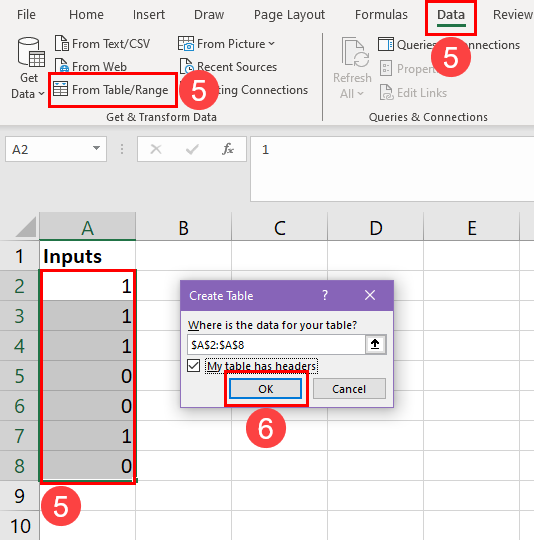This screenshot has width=534, height=540.
Task: Open Existing Connections
Action: pos(263,90)
